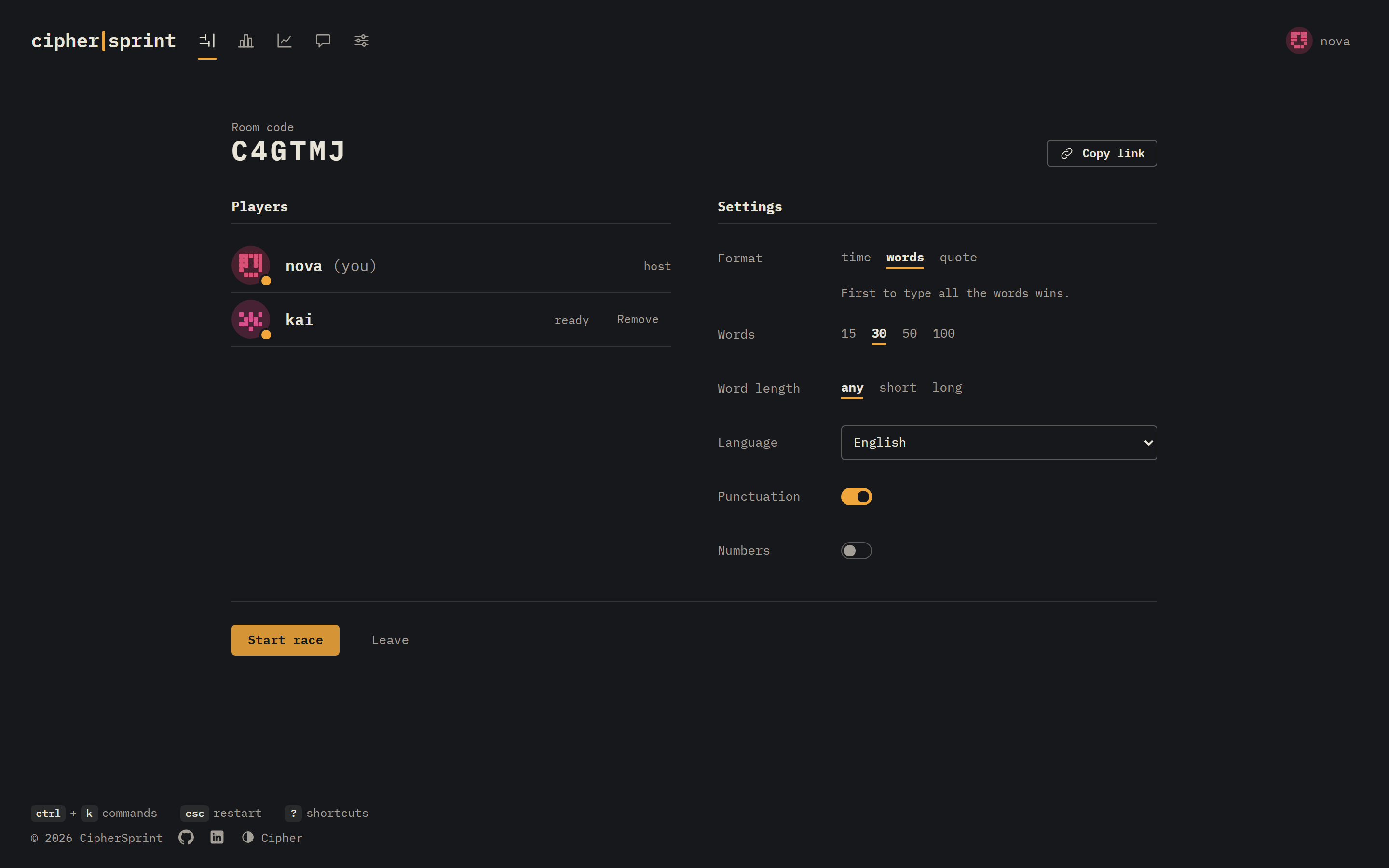Click the host label on nova's row

657,266
